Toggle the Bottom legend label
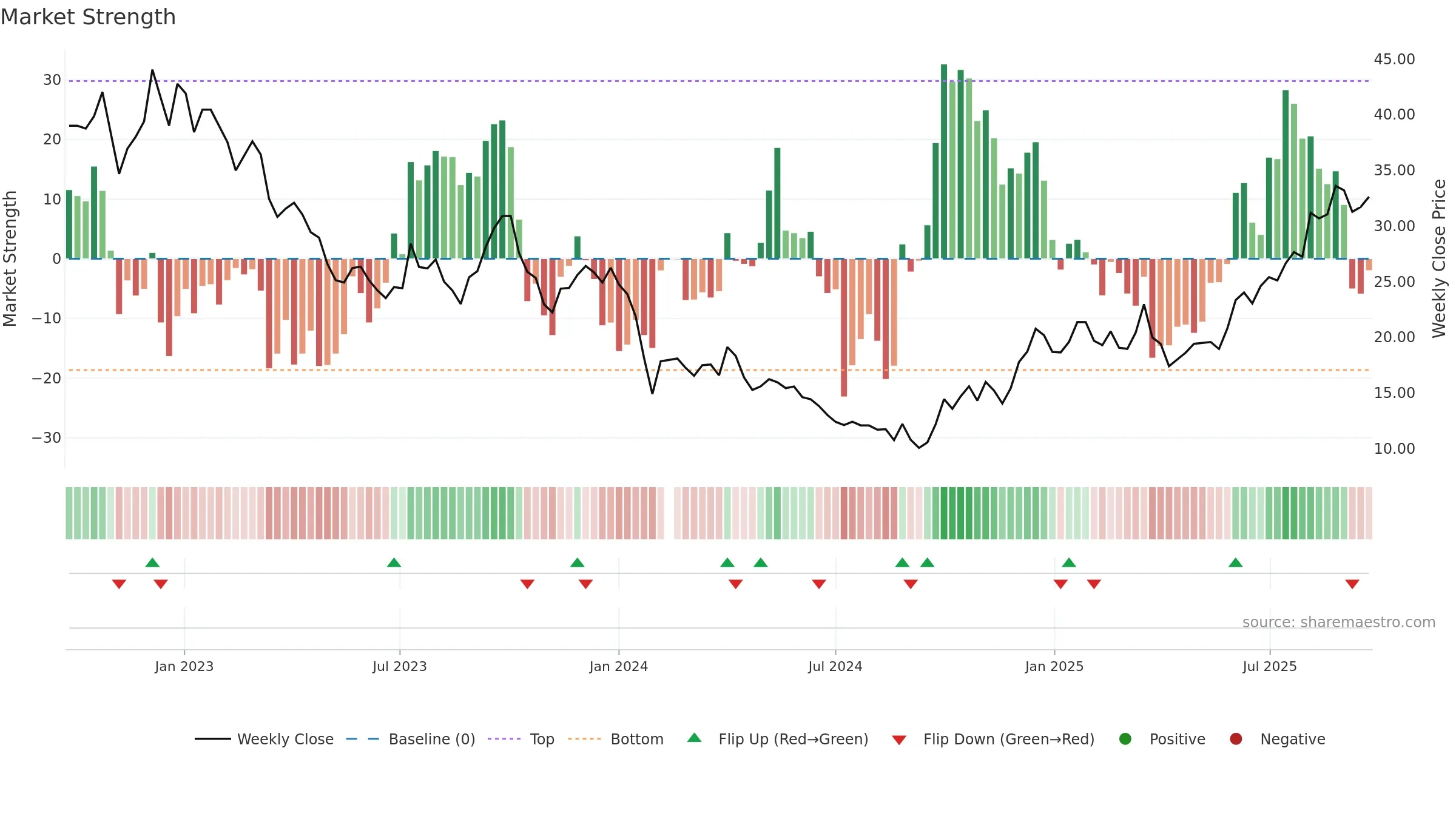This screenshot has width=1456, height=819. pos(637,739)
